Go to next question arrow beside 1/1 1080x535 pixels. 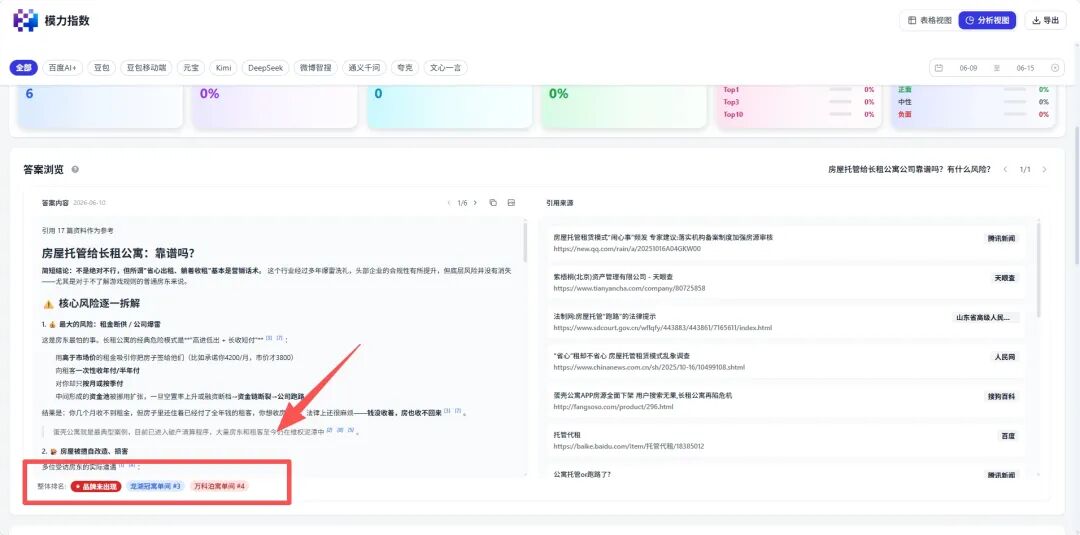pyautogui.click(x=1045, y=169)
